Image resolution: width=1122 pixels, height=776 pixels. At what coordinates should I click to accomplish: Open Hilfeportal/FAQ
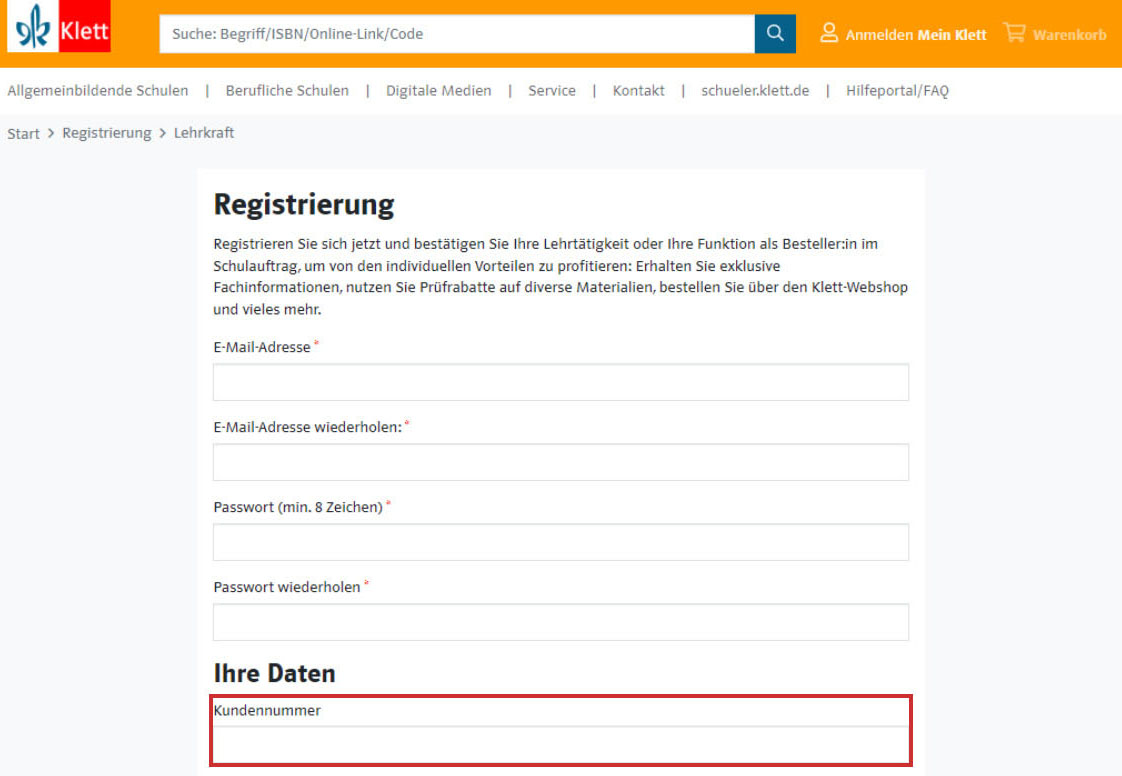897,91
